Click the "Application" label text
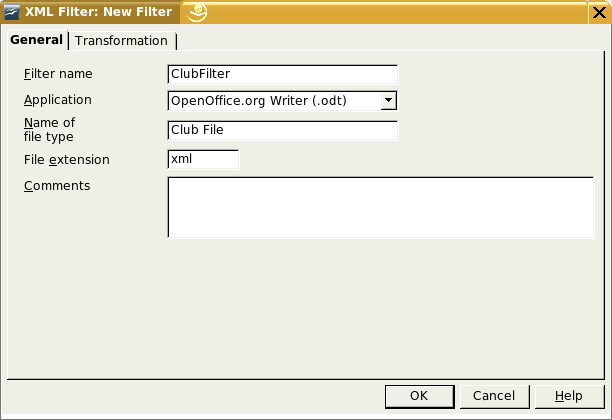 click(58, 100)
